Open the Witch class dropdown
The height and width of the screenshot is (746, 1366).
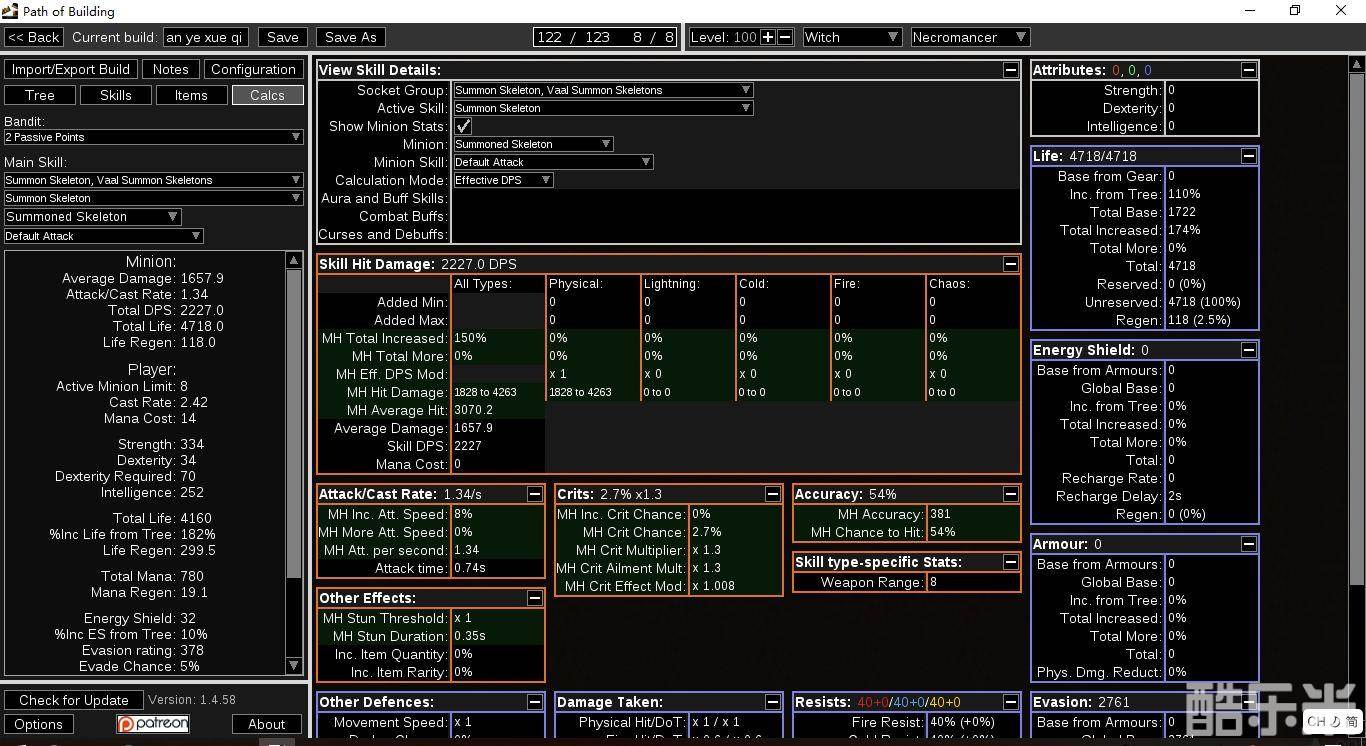[851, 37]
